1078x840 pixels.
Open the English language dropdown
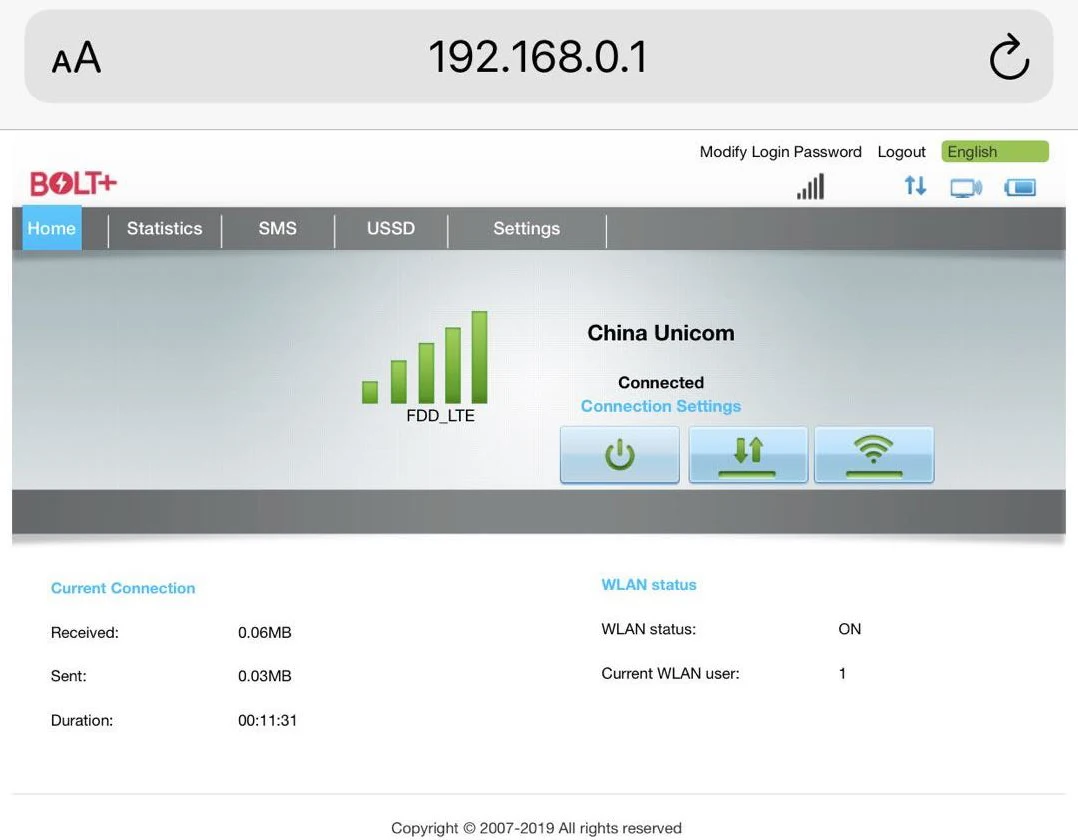(994, 152)
